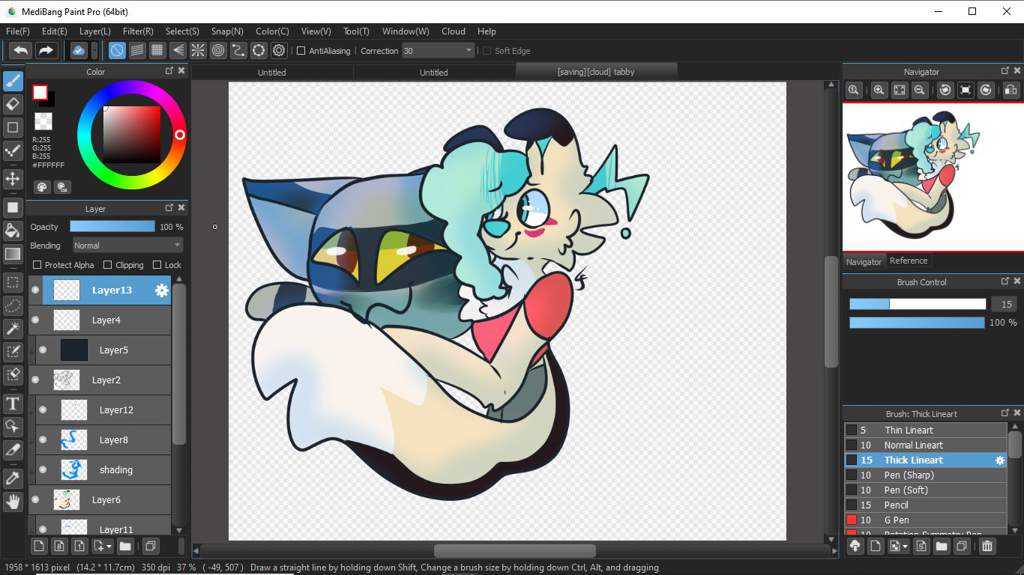Viewport: 1024px width, 575px height.
Task: Select the Bucket fill tool
Action: click(12, 230)
